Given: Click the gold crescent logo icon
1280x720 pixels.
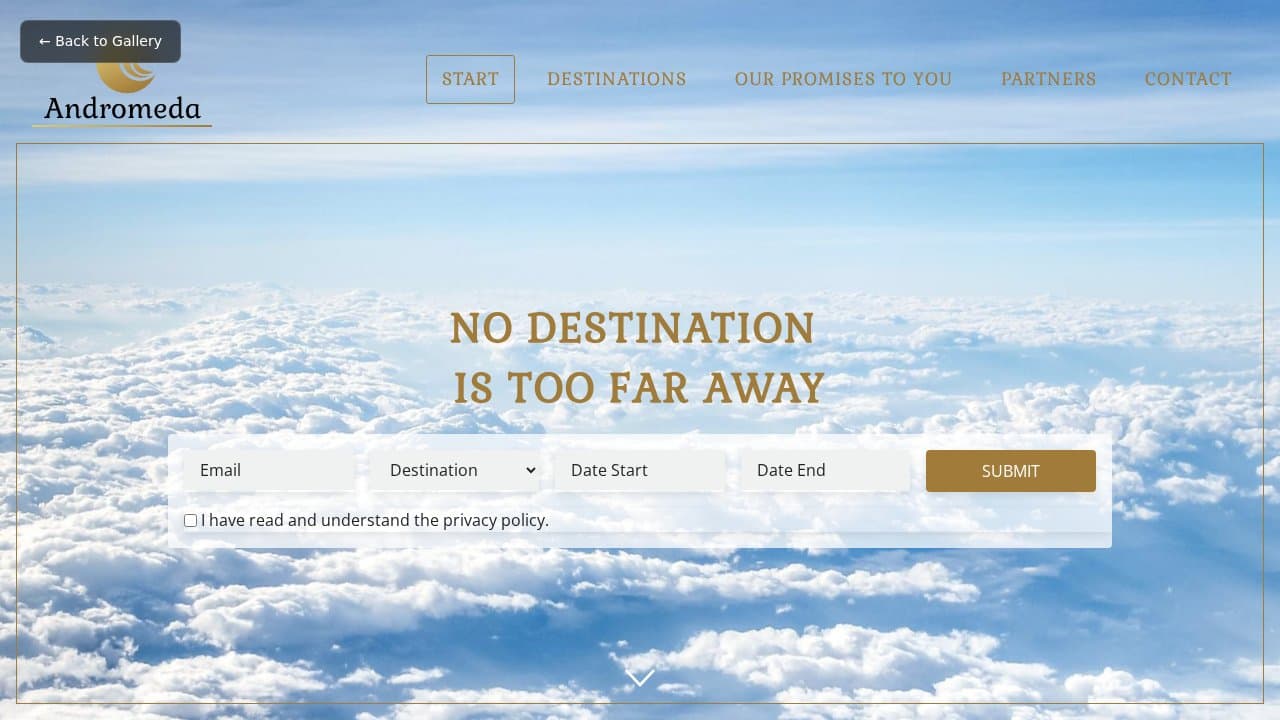Looking at the screenshot, I should tap(127, 76).
